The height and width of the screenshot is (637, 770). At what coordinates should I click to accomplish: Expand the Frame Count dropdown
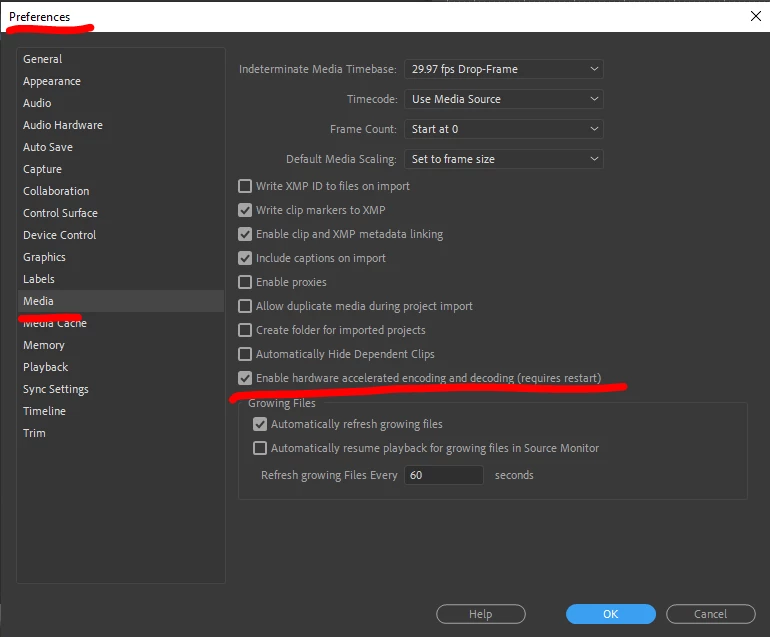tap(504, 129)
